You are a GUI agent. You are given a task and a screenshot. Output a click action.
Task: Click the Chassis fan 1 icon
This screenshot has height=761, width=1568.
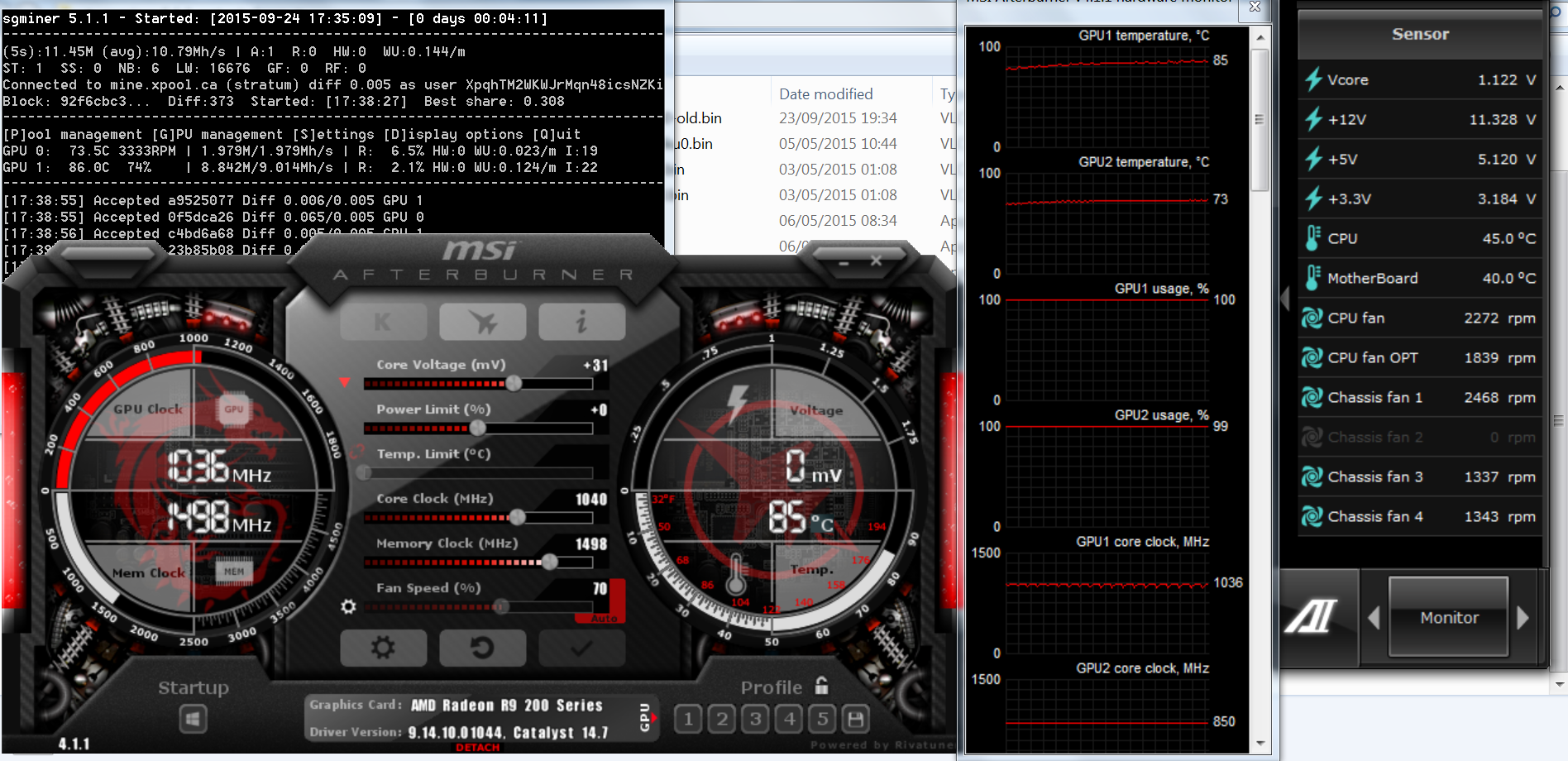(1312, 397)
